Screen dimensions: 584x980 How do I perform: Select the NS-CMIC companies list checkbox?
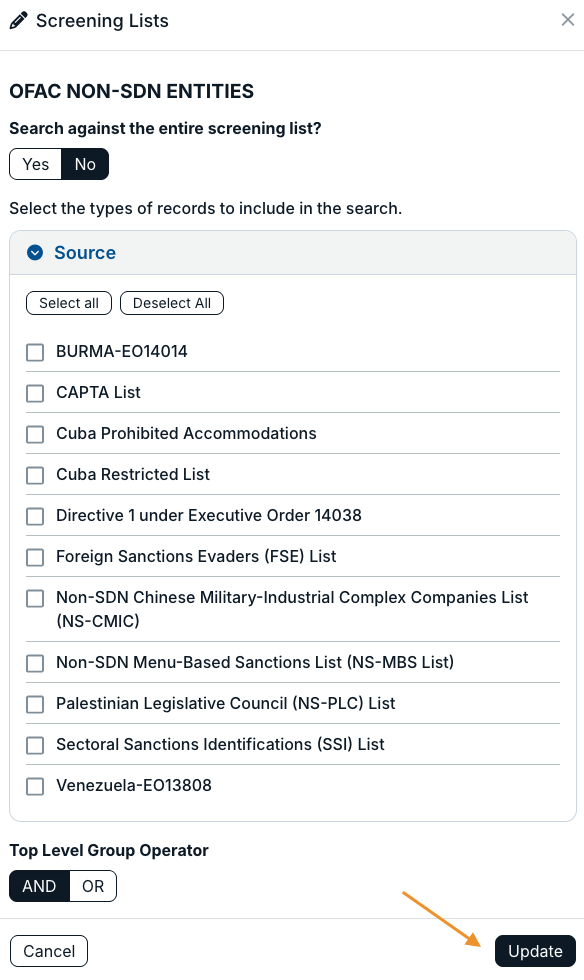[35, 598]
